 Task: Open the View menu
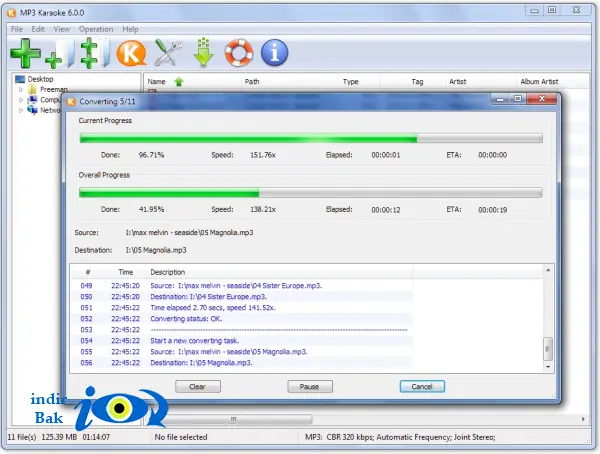(x=62, y=29)
